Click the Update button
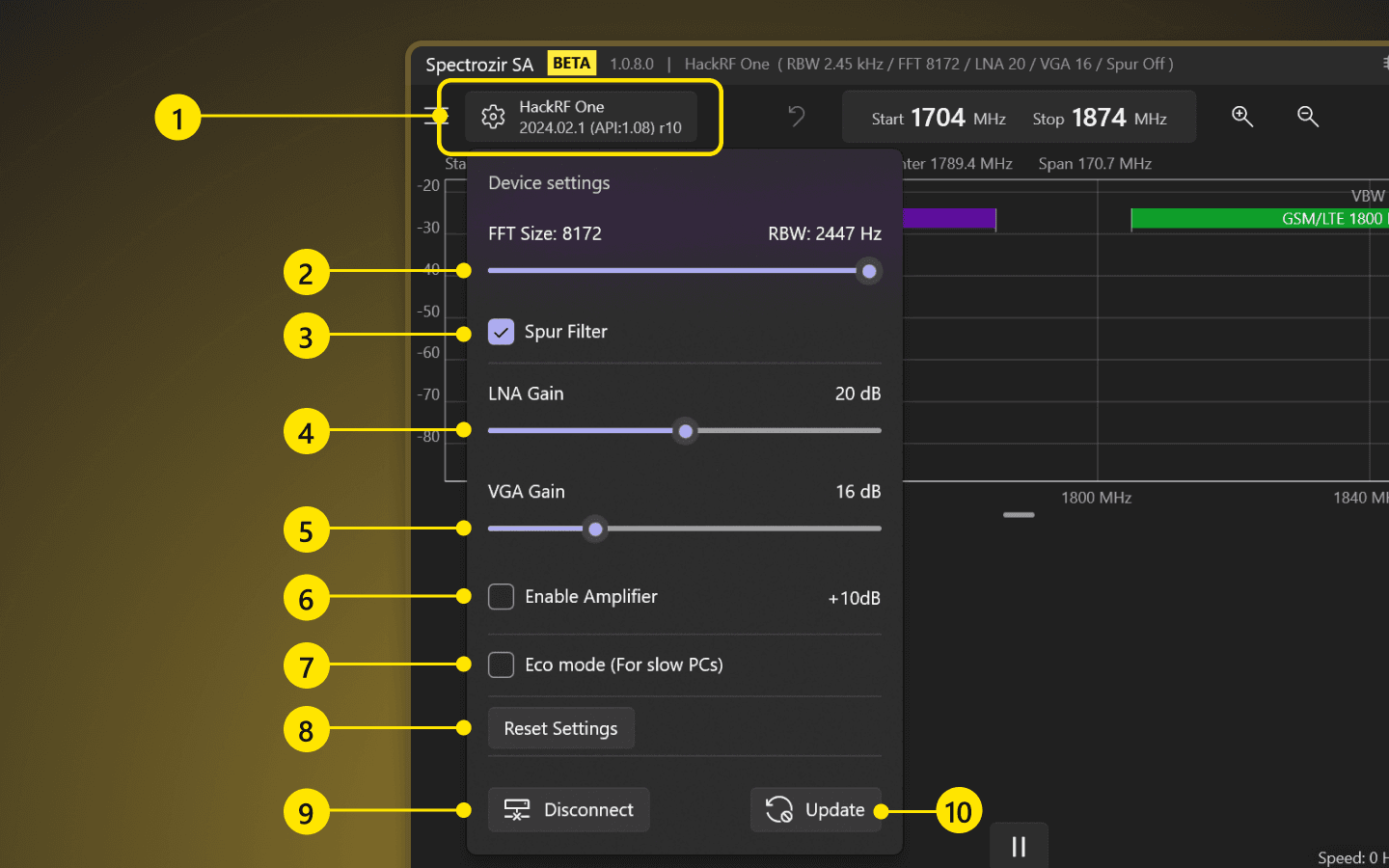1389x868 pixels. 816,810
